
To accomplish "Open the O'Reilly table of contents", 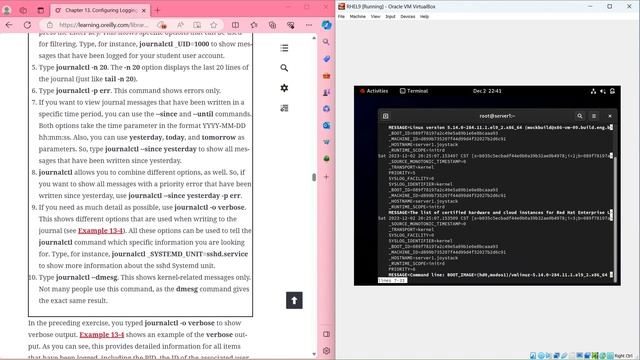I will pyautogui.click(x=284, y=48).
